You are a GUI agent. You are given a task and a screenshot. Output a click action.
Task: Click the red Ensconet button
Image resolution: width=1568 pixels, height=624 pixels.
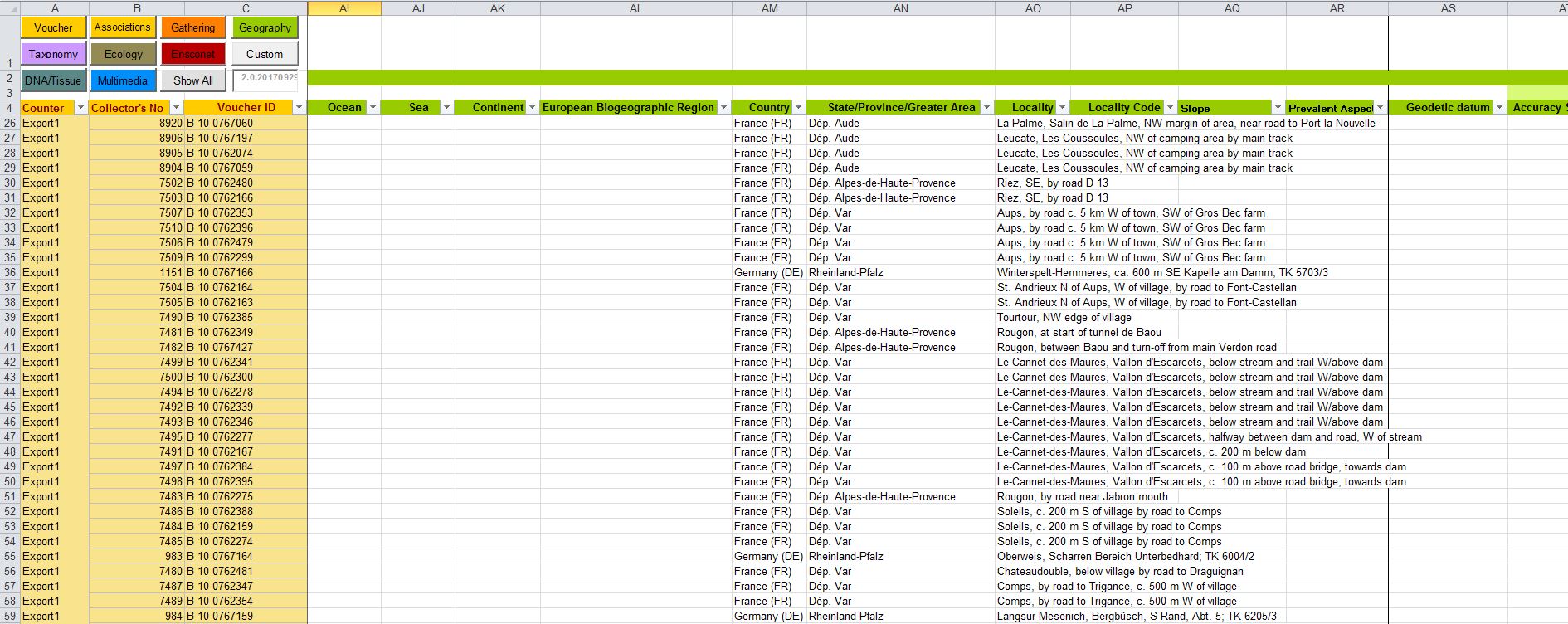coord(193,54)
